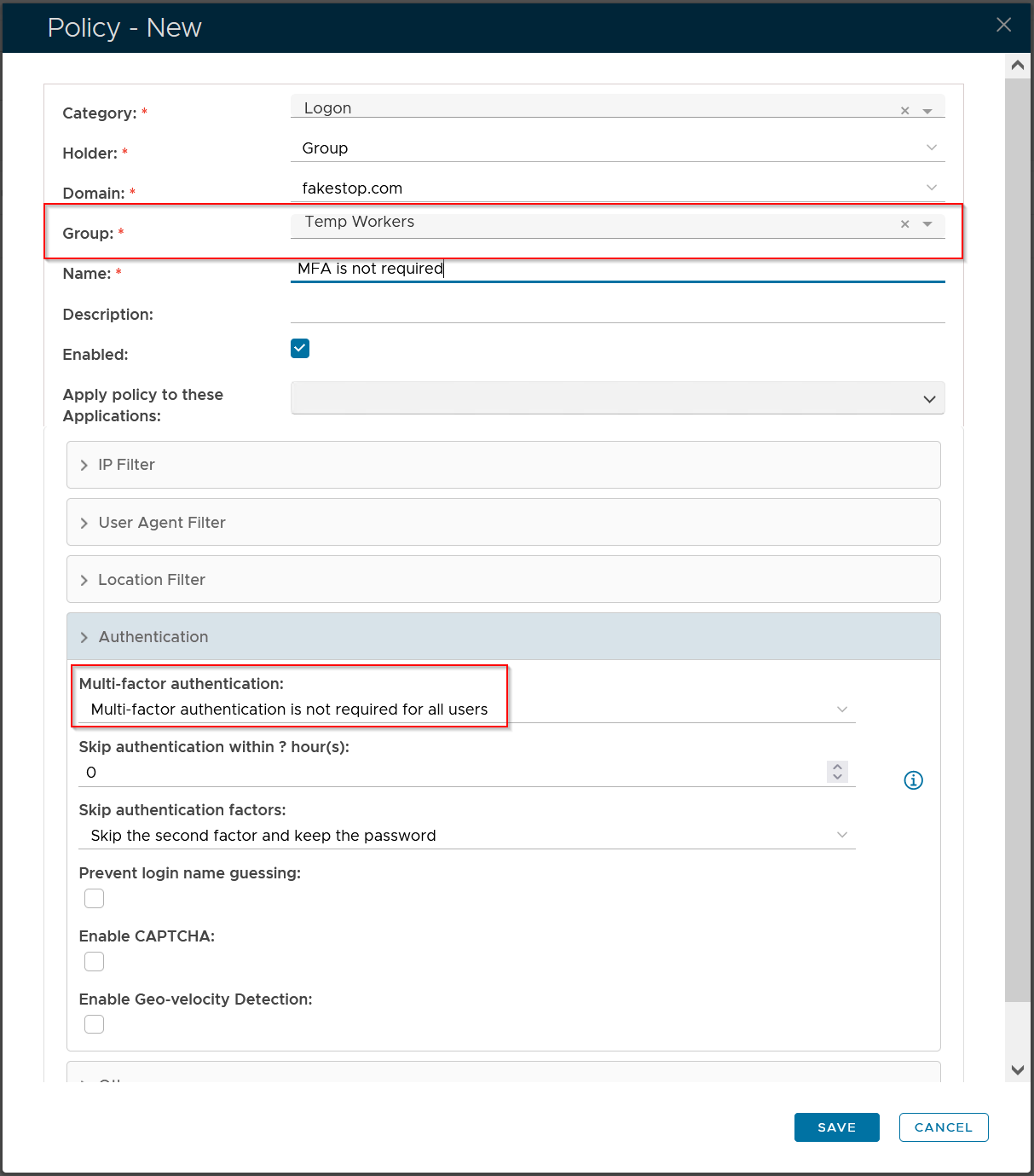This screenshot has width=1034, height=1176.
Task: Cancel the policy creation
Action: (943, 1127)
